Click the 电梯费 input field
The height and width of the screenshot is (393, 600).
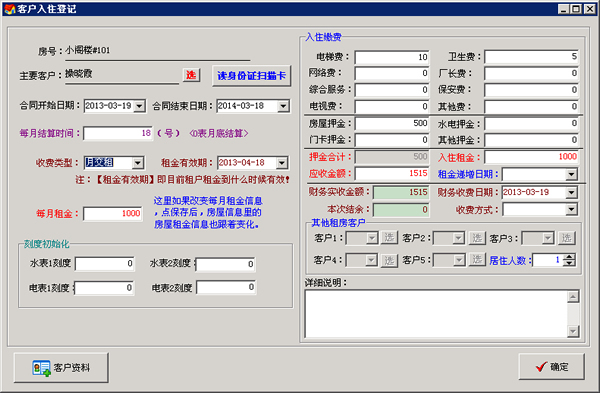[x=392, y=57]
